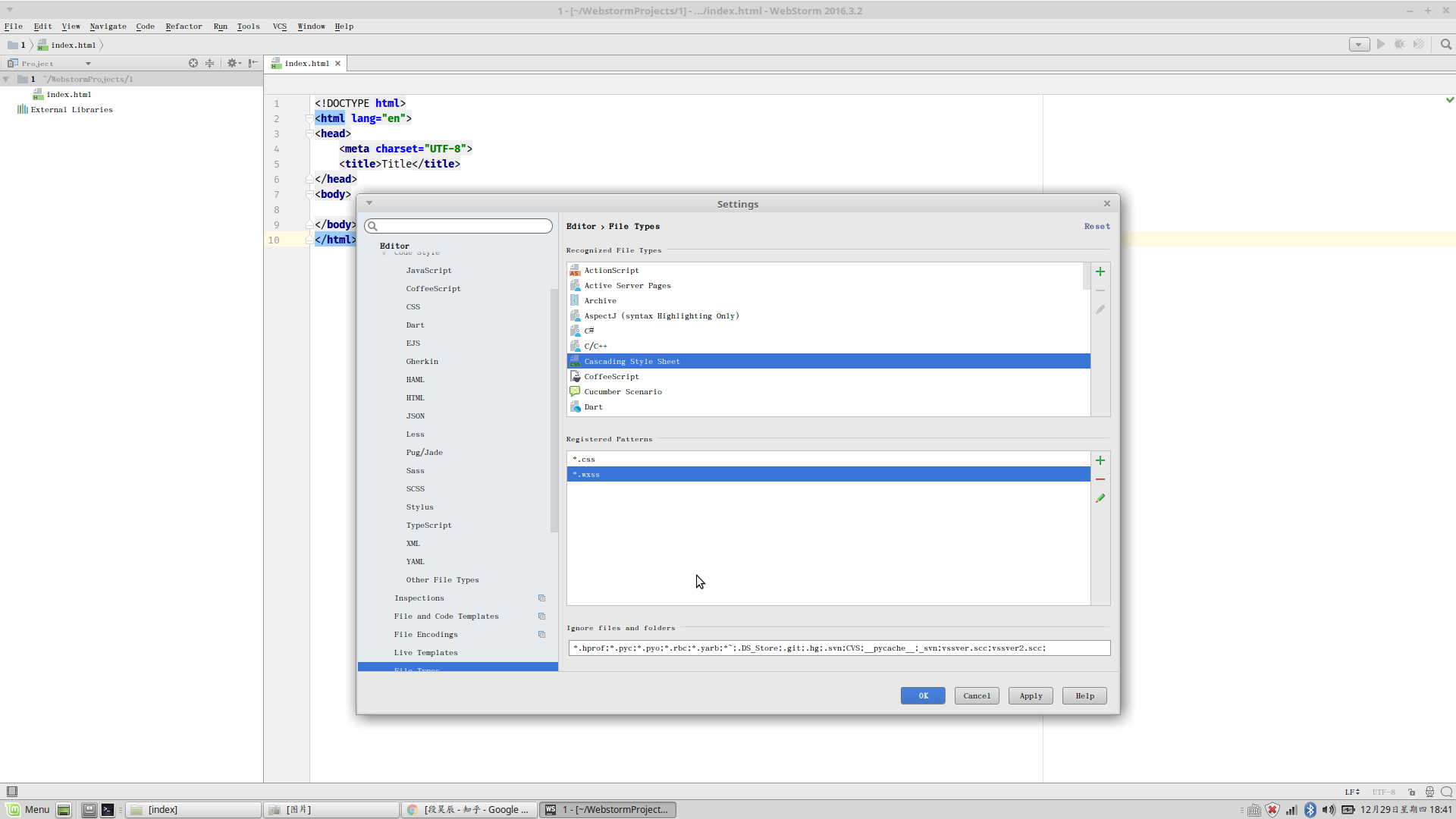This screenshot has width=1456, height=819.
Task: Collapse the WebstormProjects/1 tree node
Action: (x=6, y=79)
